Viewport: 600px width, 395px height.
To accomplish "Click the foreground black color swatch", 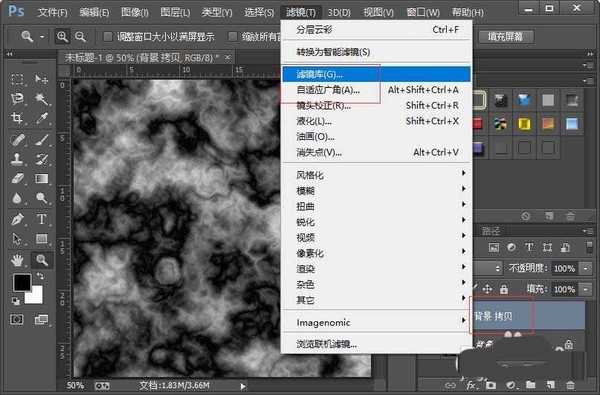I will pos(21,283).
